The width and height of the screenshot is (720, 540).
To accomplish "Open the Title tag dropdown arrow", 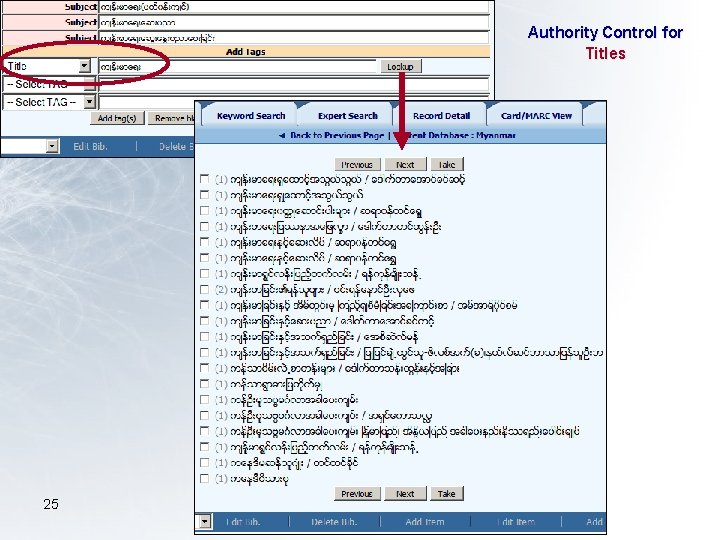I will coord(84,66).
